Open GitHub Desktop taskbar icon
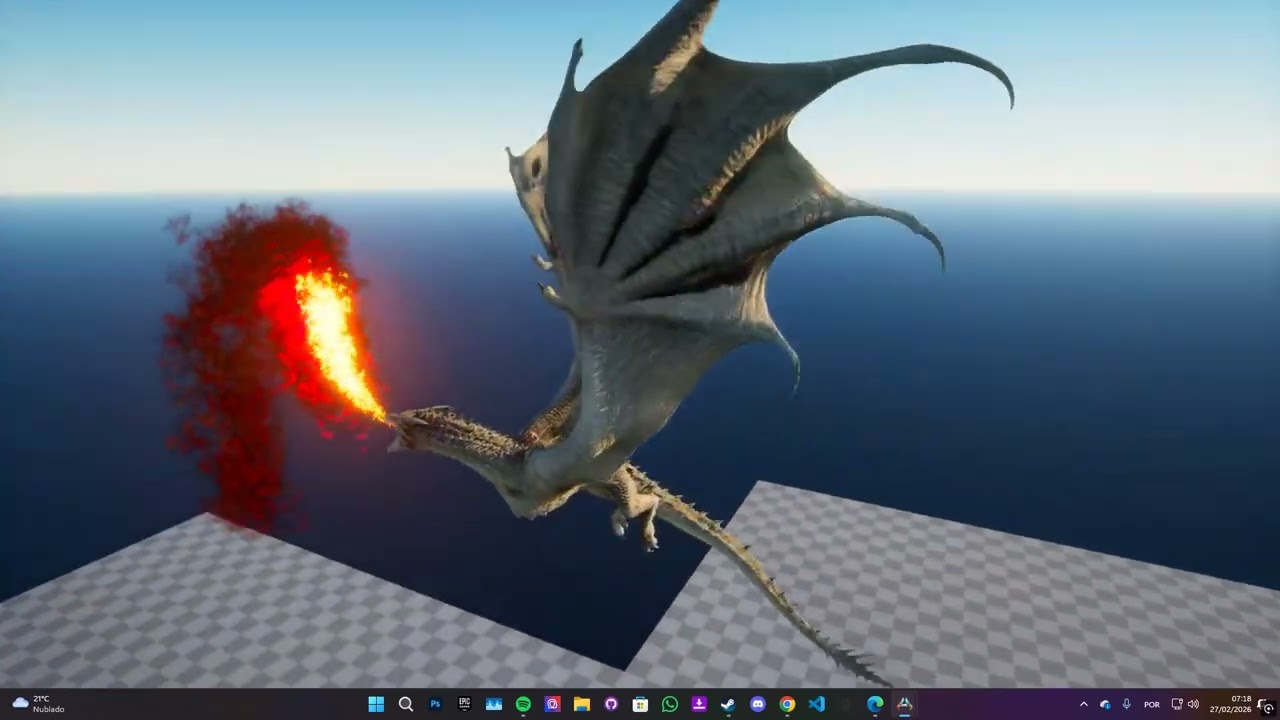1280x720 pixels. tap(611, 704)
